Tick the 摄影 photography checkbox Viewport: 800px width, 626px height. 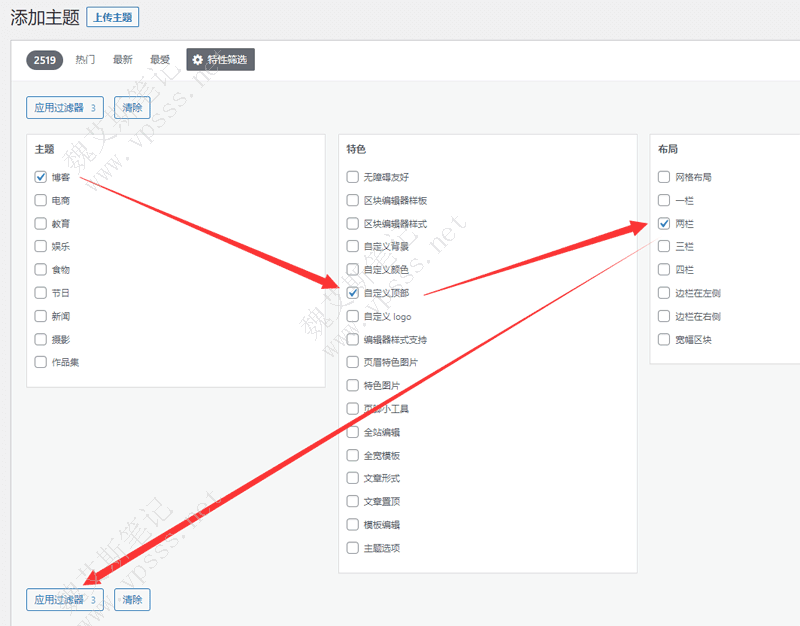41,339
